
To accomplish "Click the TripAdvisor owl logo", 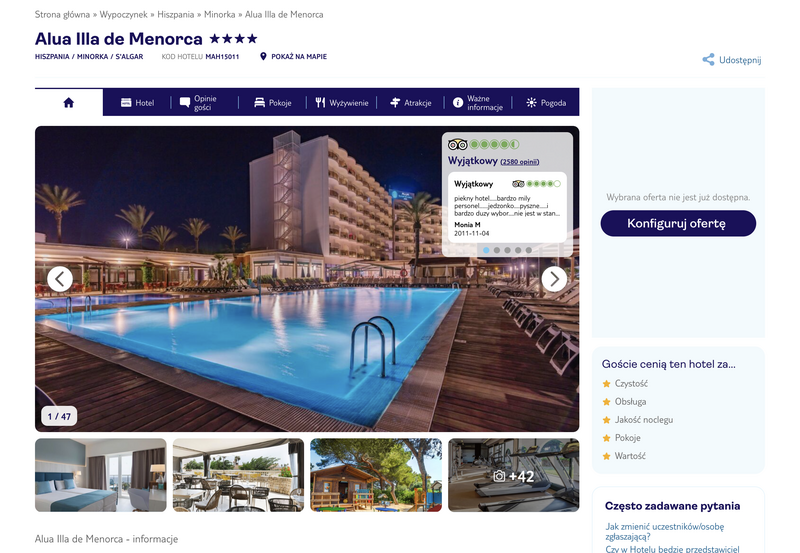I will pos(457,144).
